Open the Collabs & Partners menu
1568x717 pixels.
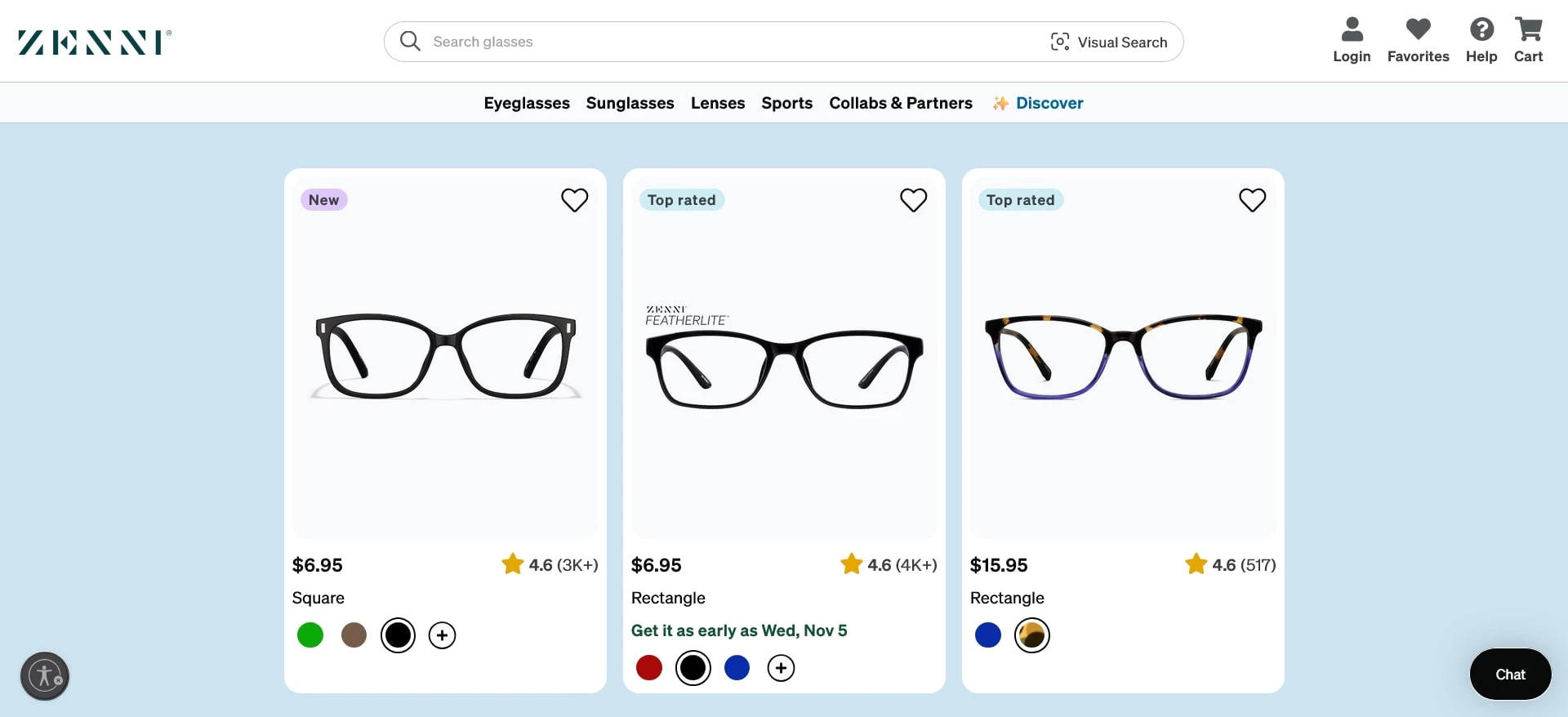(900, 103)
